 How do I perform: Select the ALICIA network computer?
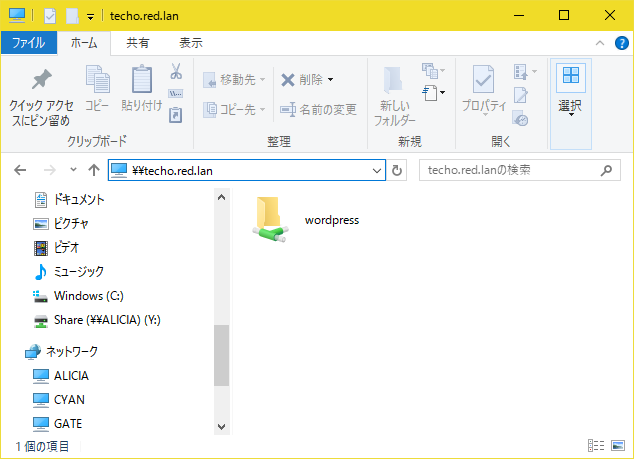61,376
